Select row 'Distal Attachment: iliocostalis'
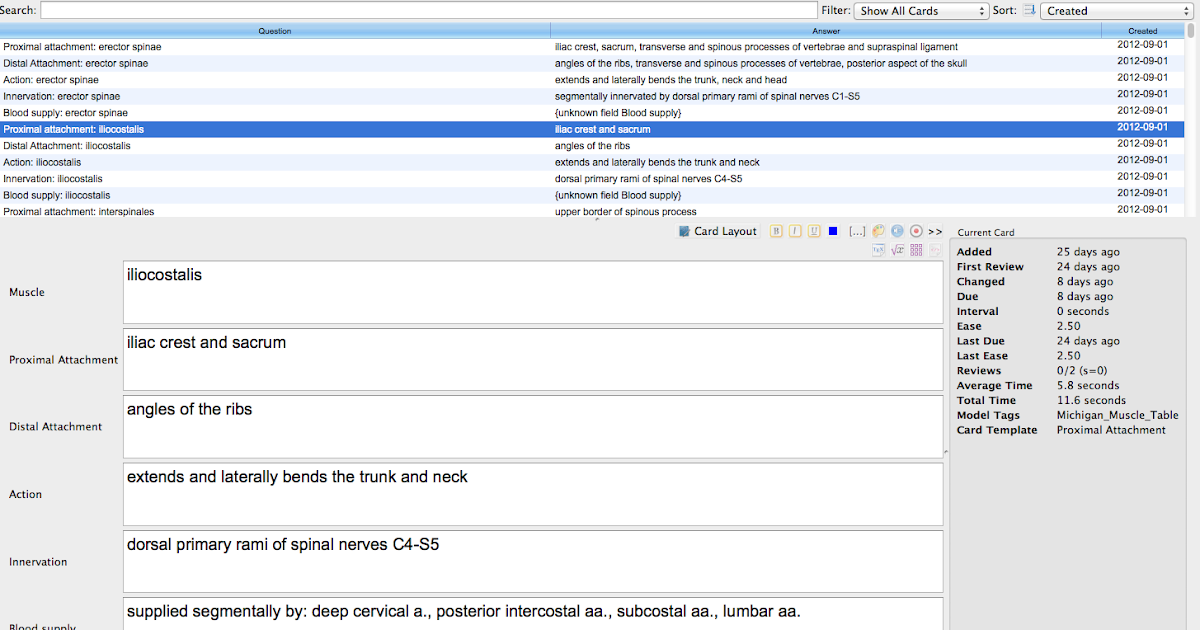This screenshot has height=630, width=1200. [x=592, y=146]
